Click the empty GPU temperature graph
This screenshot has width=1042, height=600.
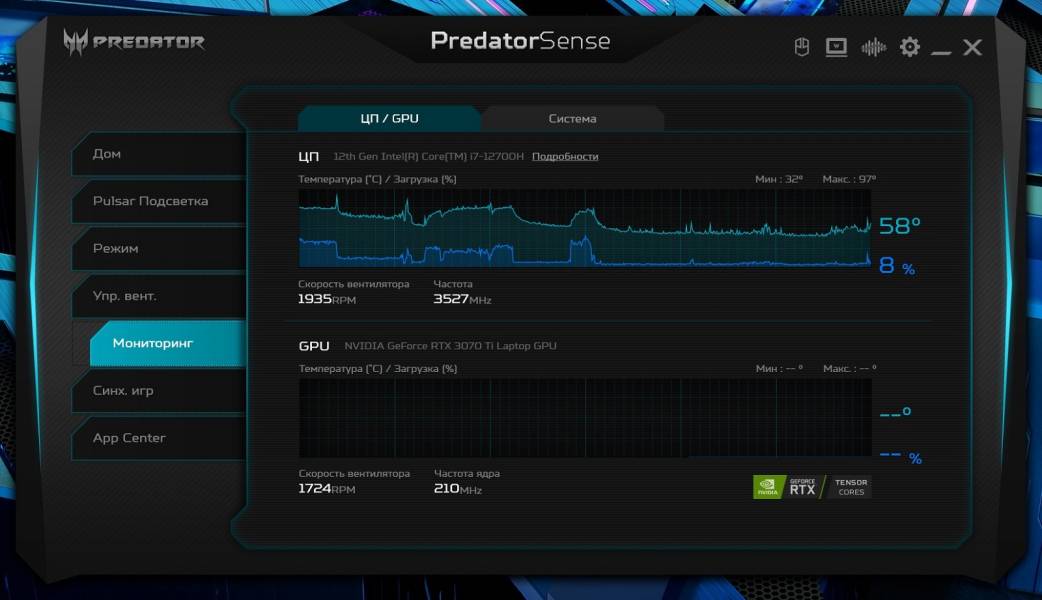(x=585, y=418)
